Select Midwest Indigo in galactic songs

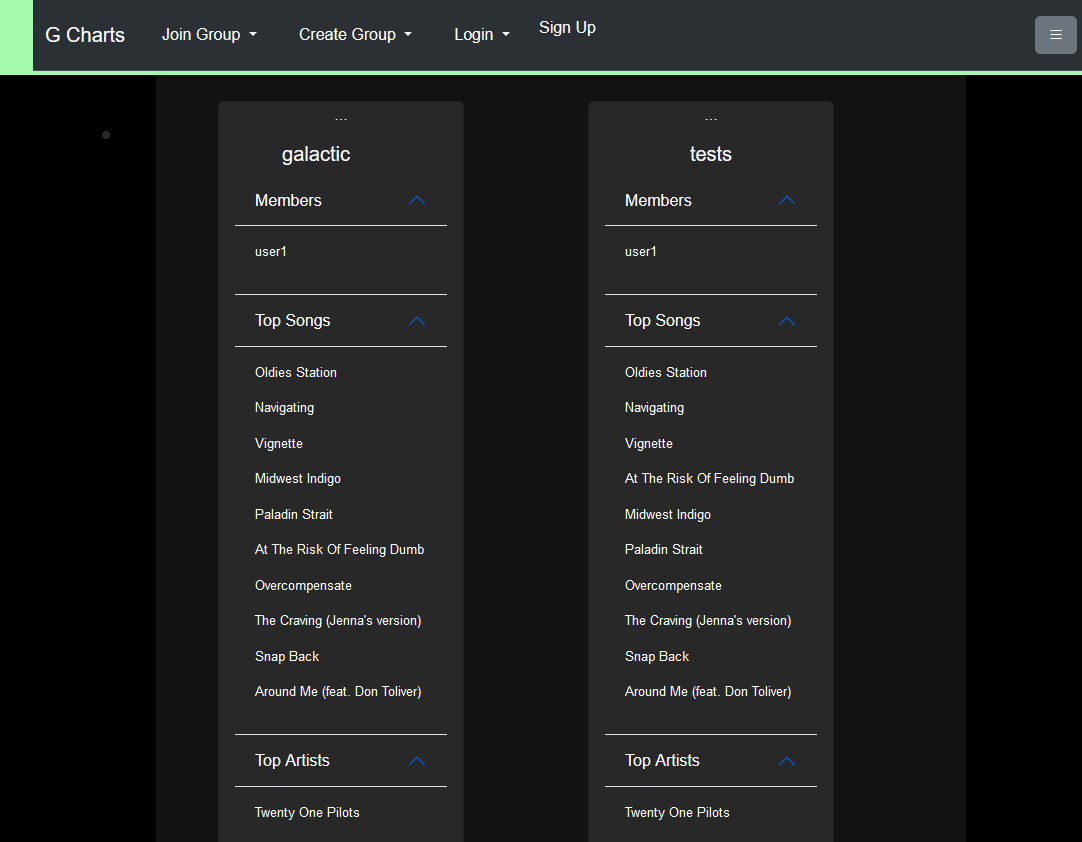(x=298, y=479)
